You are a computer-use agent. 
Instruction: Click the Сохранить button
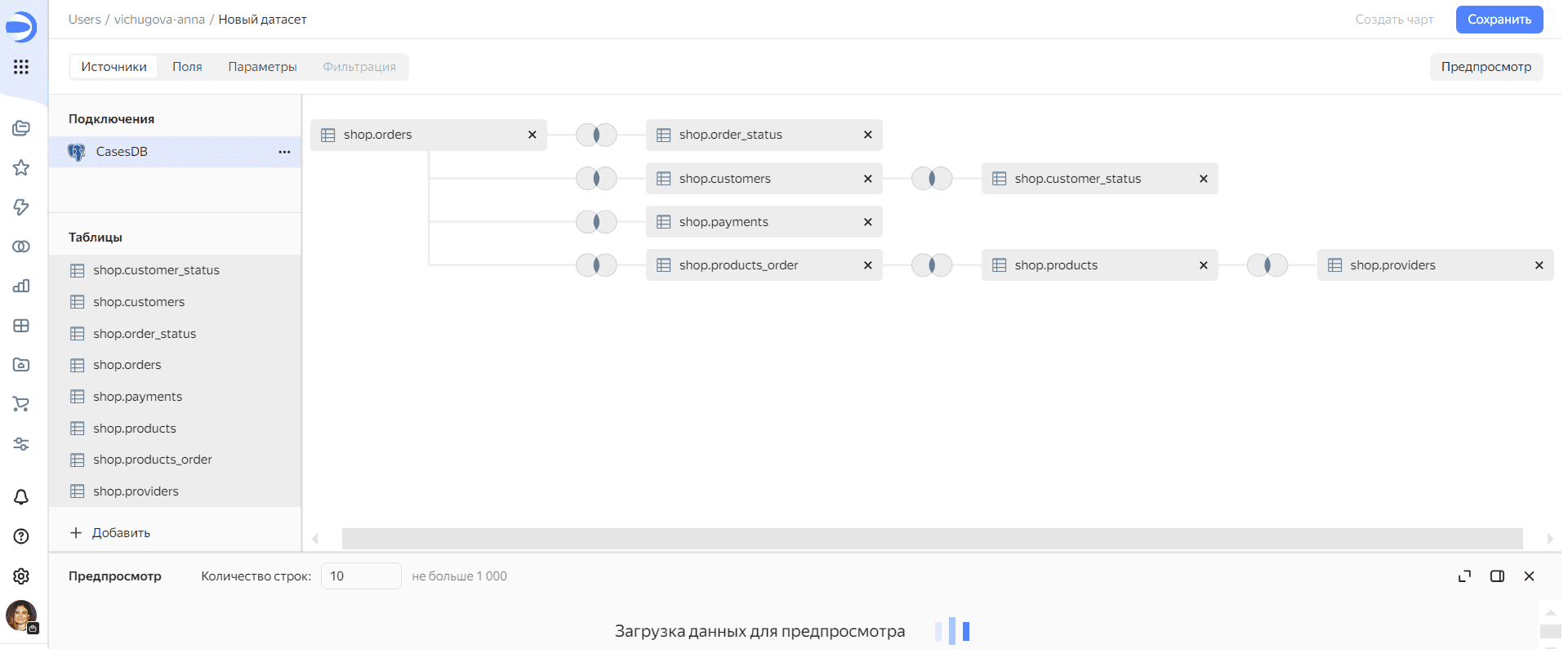point(1499,20)
